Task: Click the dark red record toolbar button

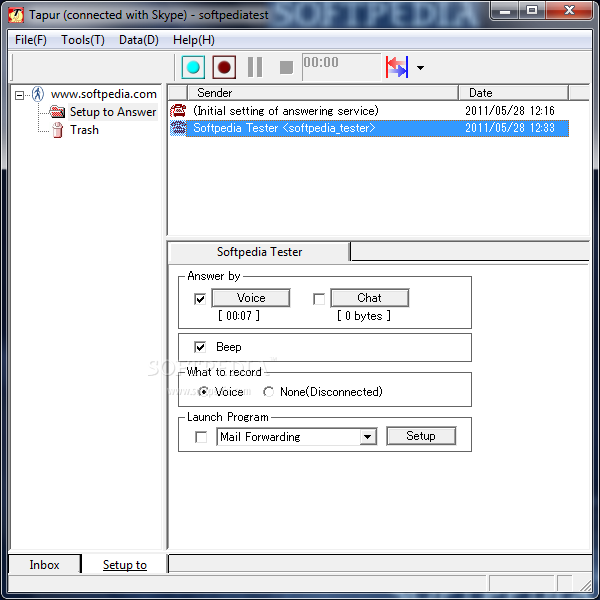Action: [x=224, y=67]
